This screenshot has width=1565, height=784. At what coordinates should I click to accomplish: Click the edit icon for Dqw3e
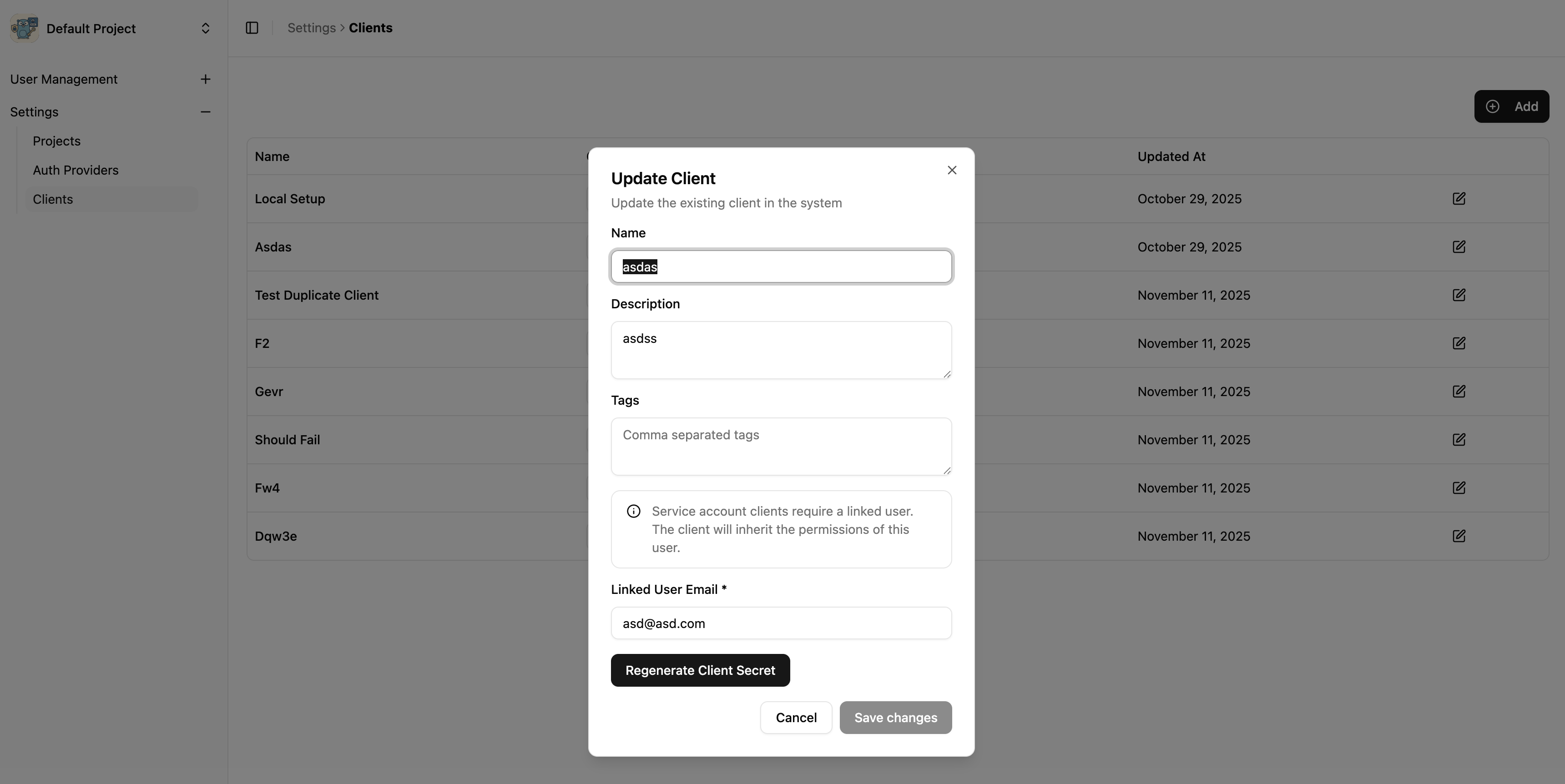[x=1459, y=536]
